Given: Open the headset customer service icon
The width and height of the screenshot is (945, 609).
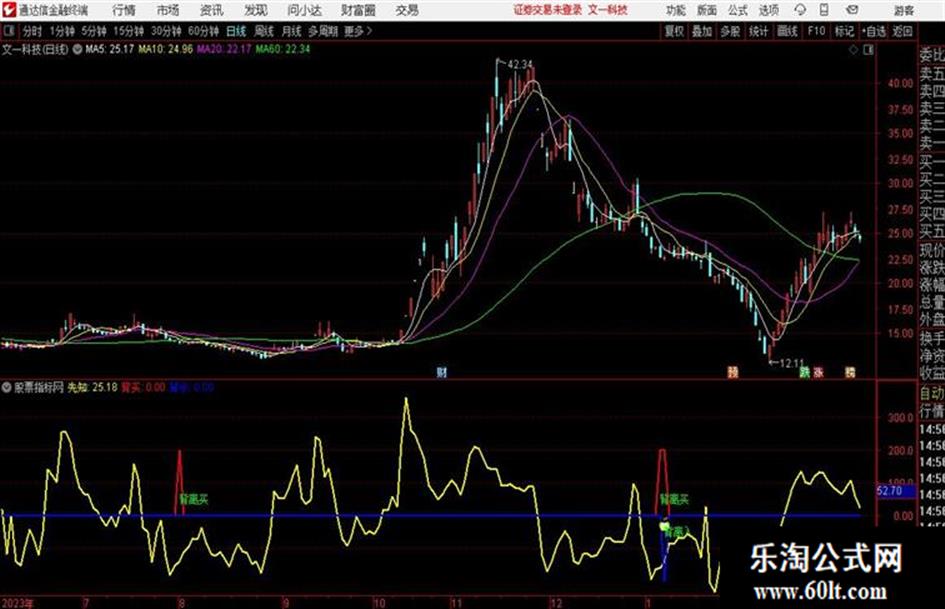Looking at the screenshot, I should coord(800,10).
